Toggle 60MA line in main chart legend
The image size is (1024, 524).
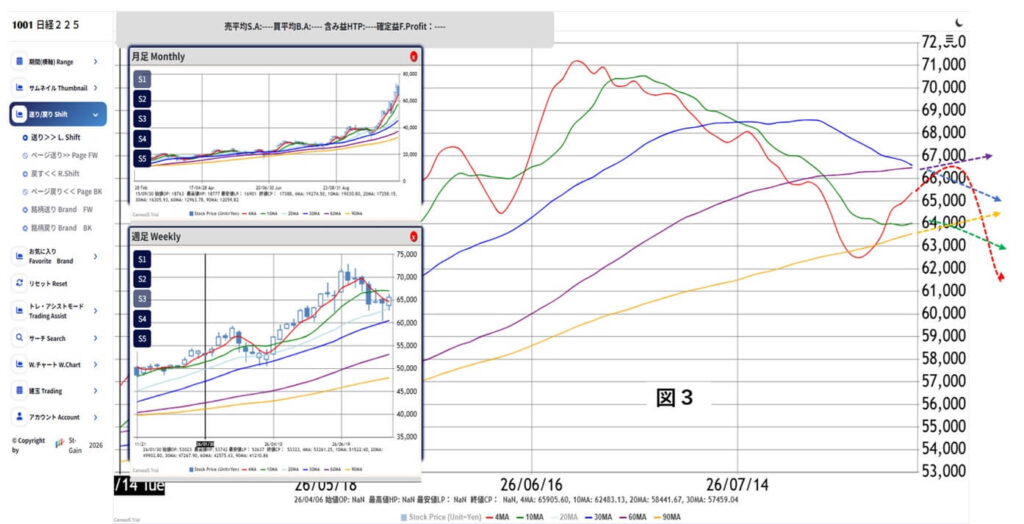tap(632, 517)
